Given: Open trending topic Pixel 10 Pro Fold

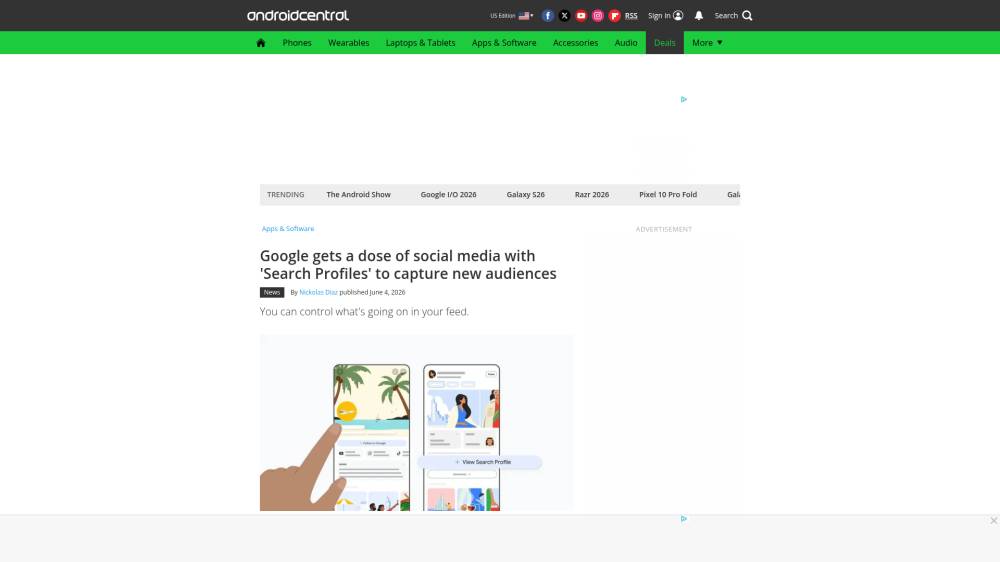Looking at the screenshot, I should tap(668, 195).
